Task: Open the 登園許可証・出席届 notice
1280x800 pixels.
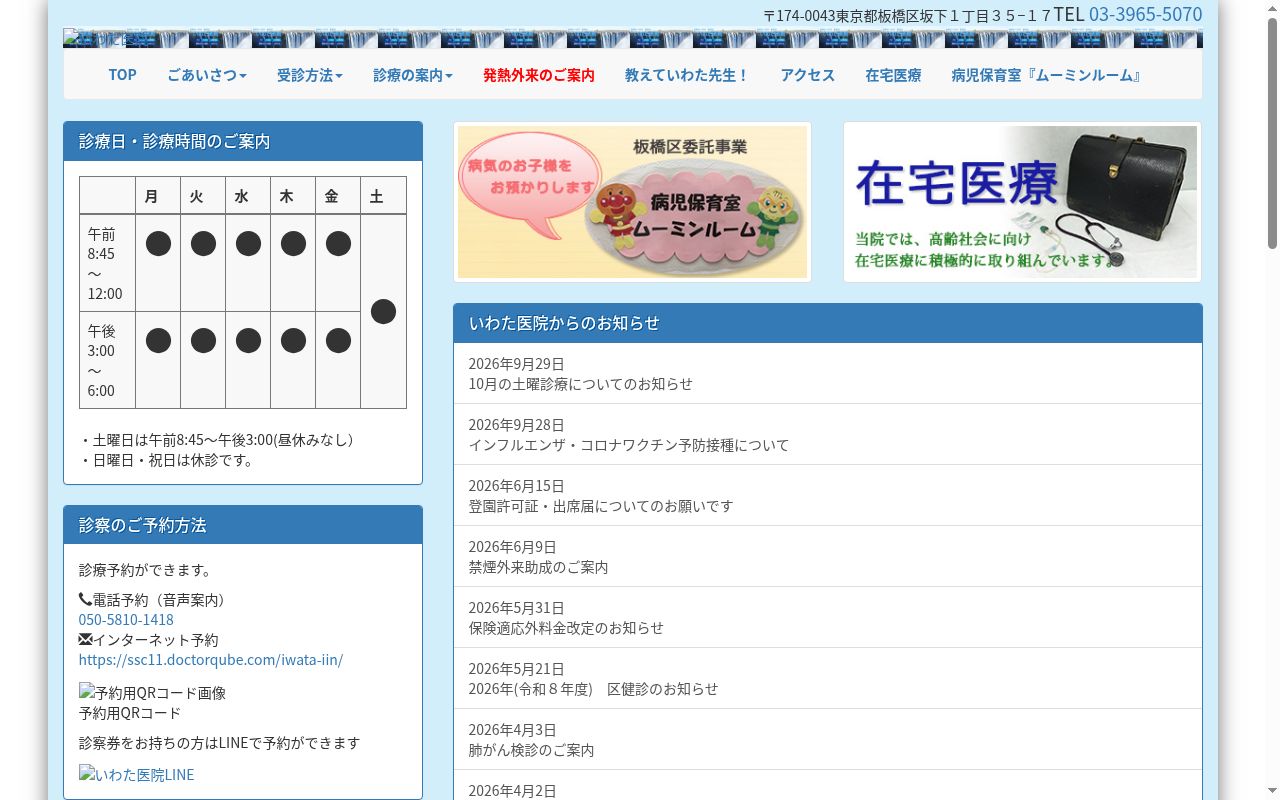Action: (x=828, y=496)
